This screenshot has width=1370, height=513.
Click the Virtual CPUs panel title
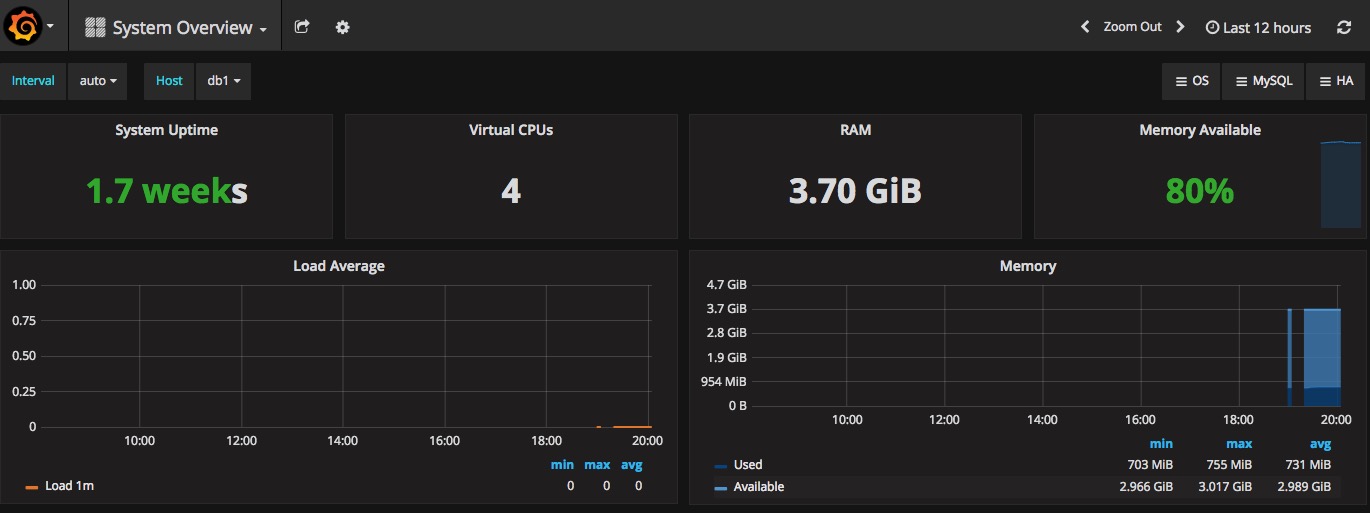(x=511, y=130)
